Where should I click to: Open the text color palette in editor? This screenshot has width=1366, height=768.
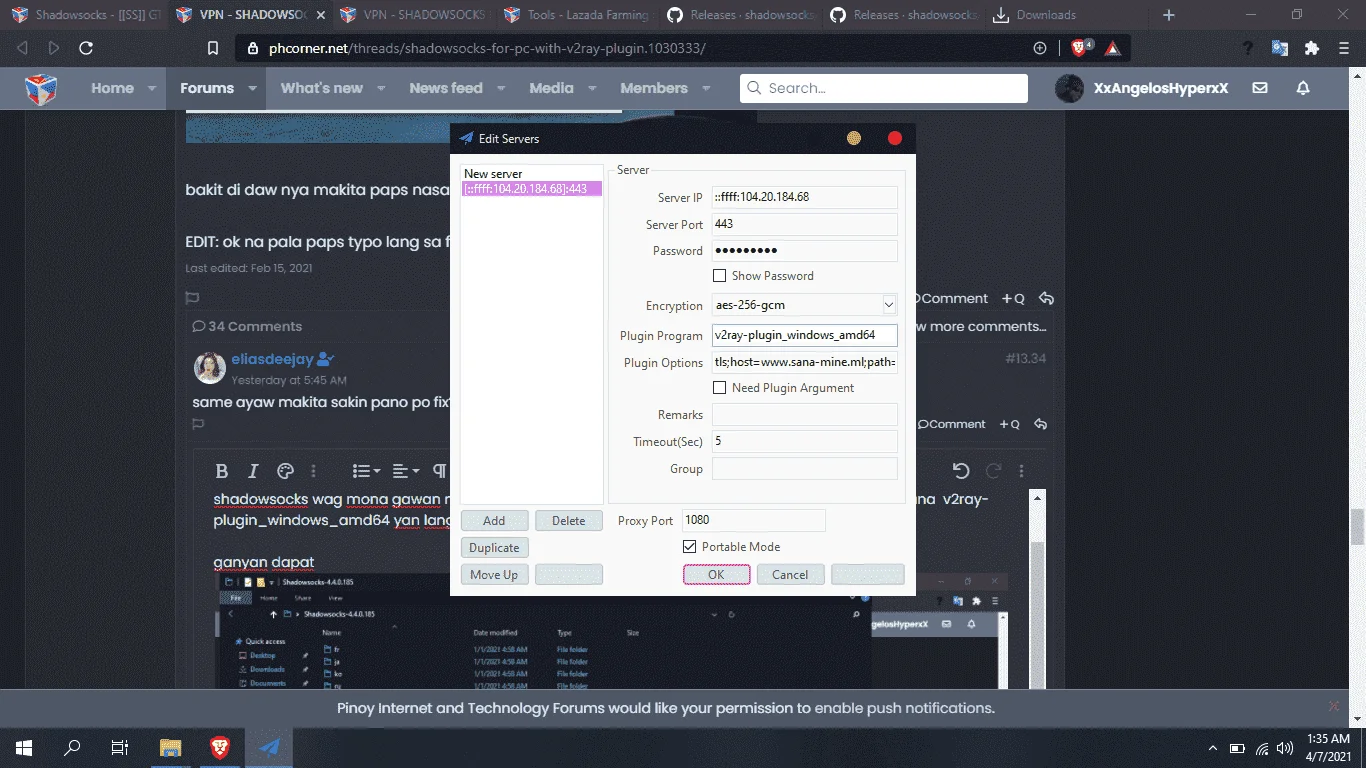[x=285, y=471]
